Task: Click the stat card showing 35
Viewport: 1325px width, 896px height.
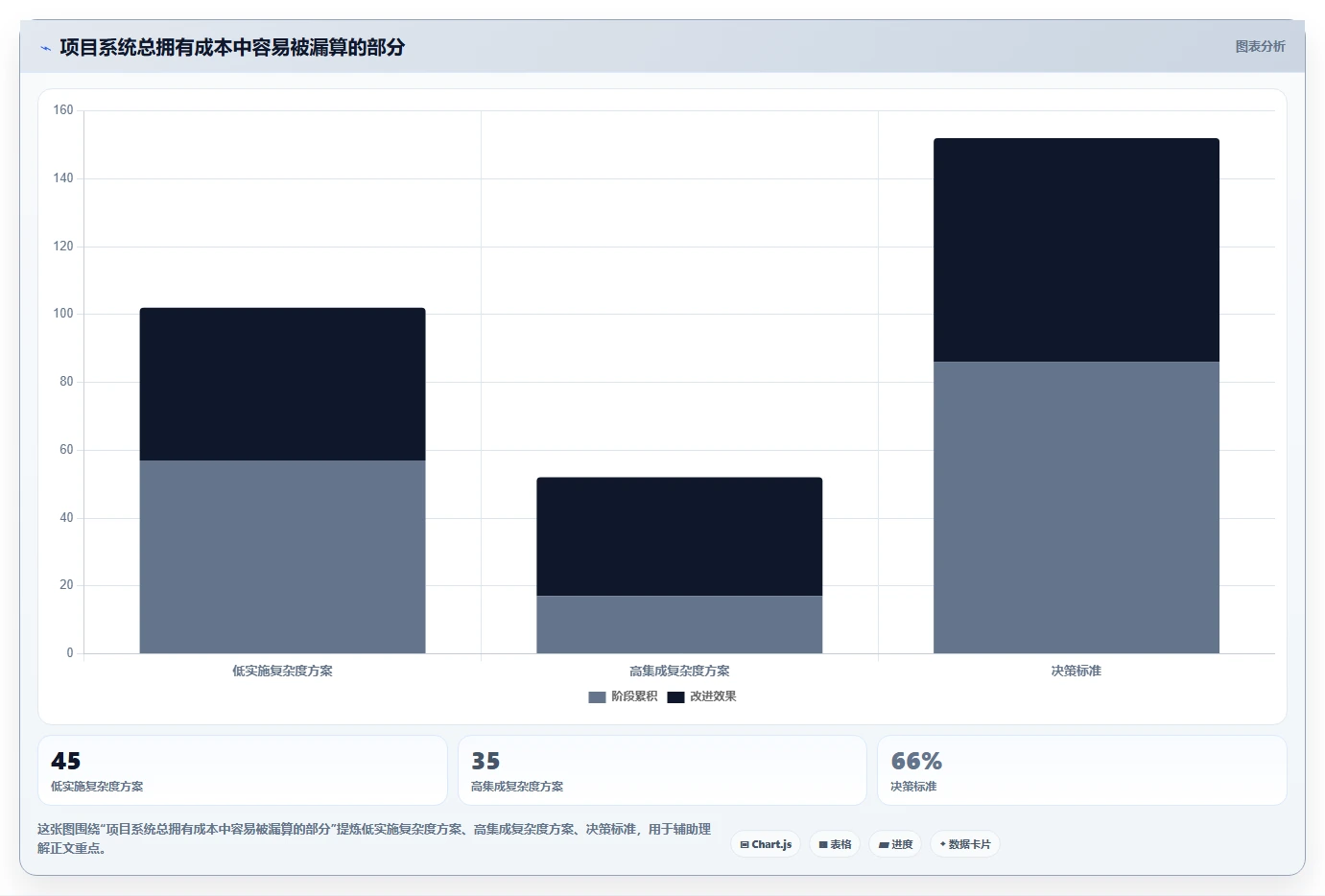Action: pos(662,770)
